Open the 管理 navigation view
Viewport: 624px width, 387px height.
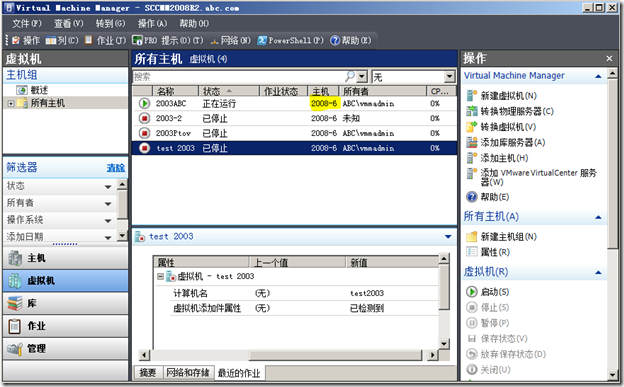click(65, 349)
